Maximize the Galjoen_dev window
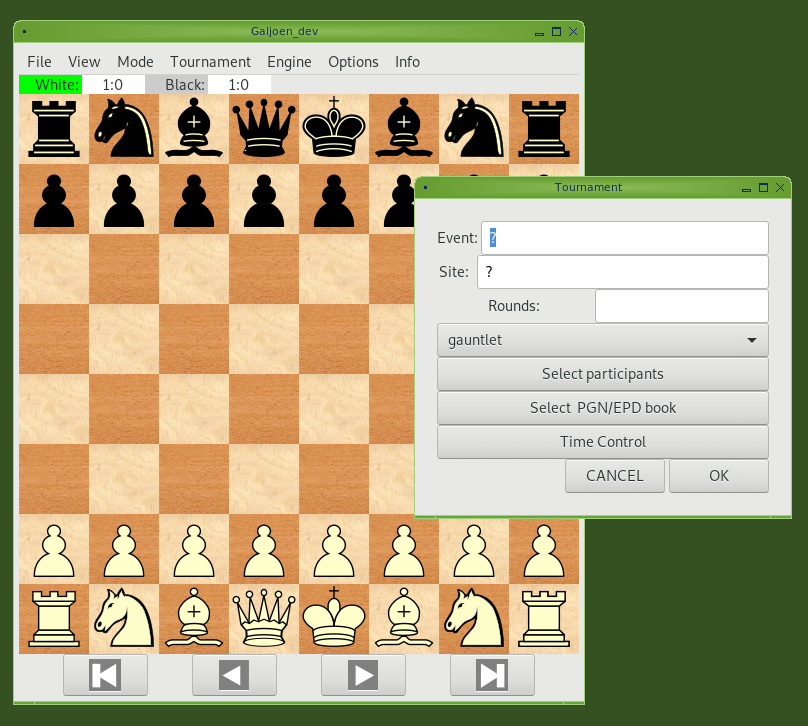Viewport: 808px width, 726px height. 556,31
